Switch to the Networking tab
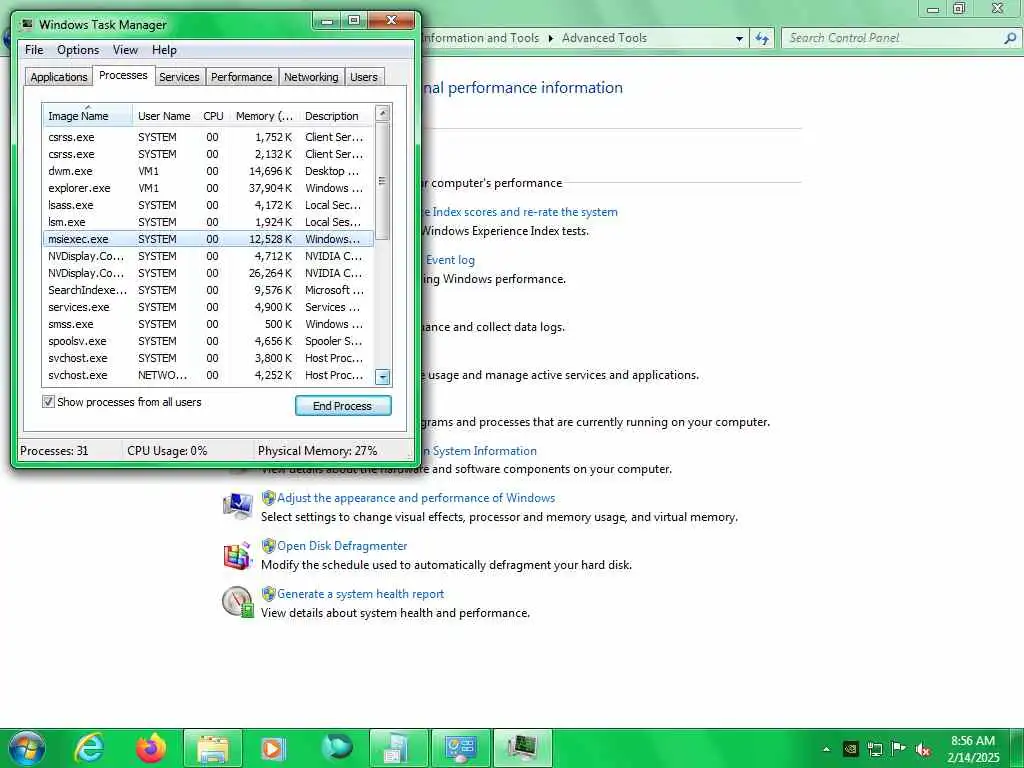1024x768 pixels. click(311, 76)
